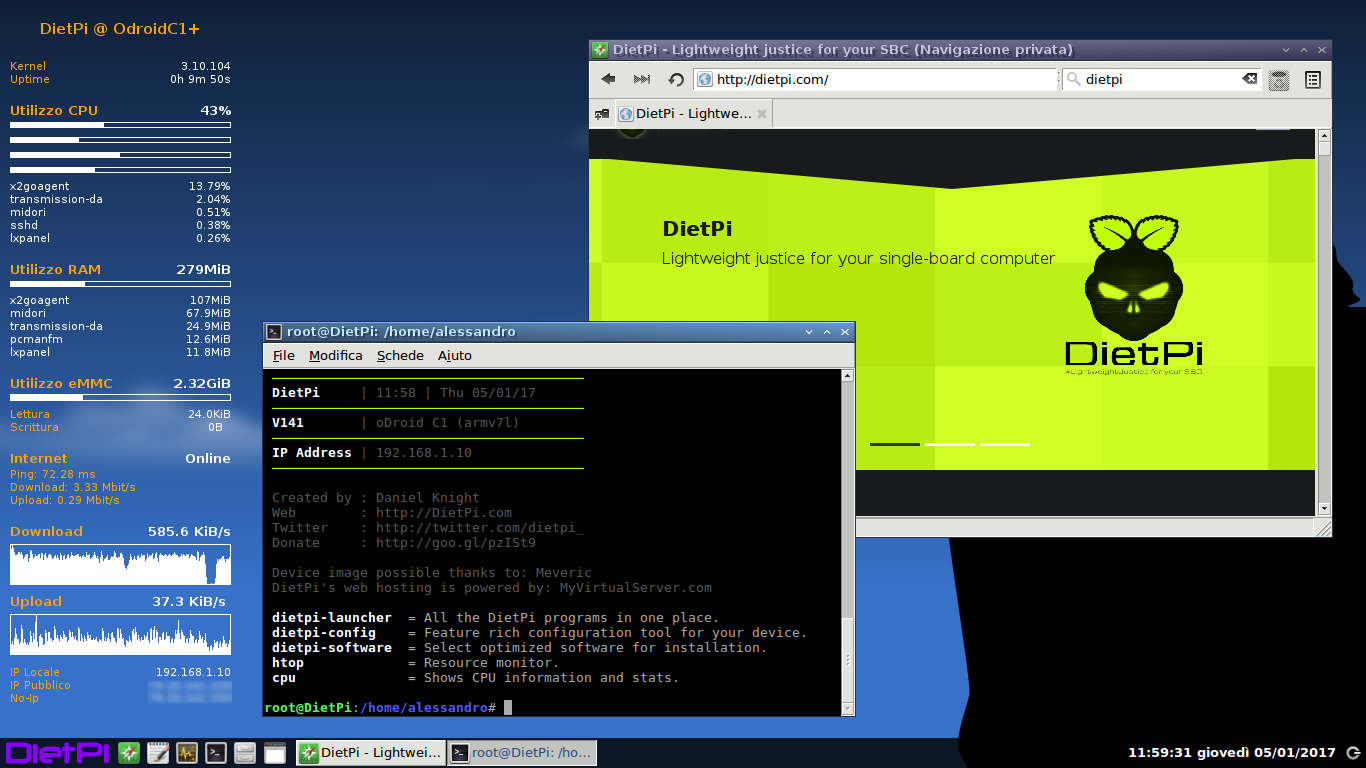Screen dimensions: 1366x768
Task: Open Midori's main menu icon
Action: pos(1313,80)
